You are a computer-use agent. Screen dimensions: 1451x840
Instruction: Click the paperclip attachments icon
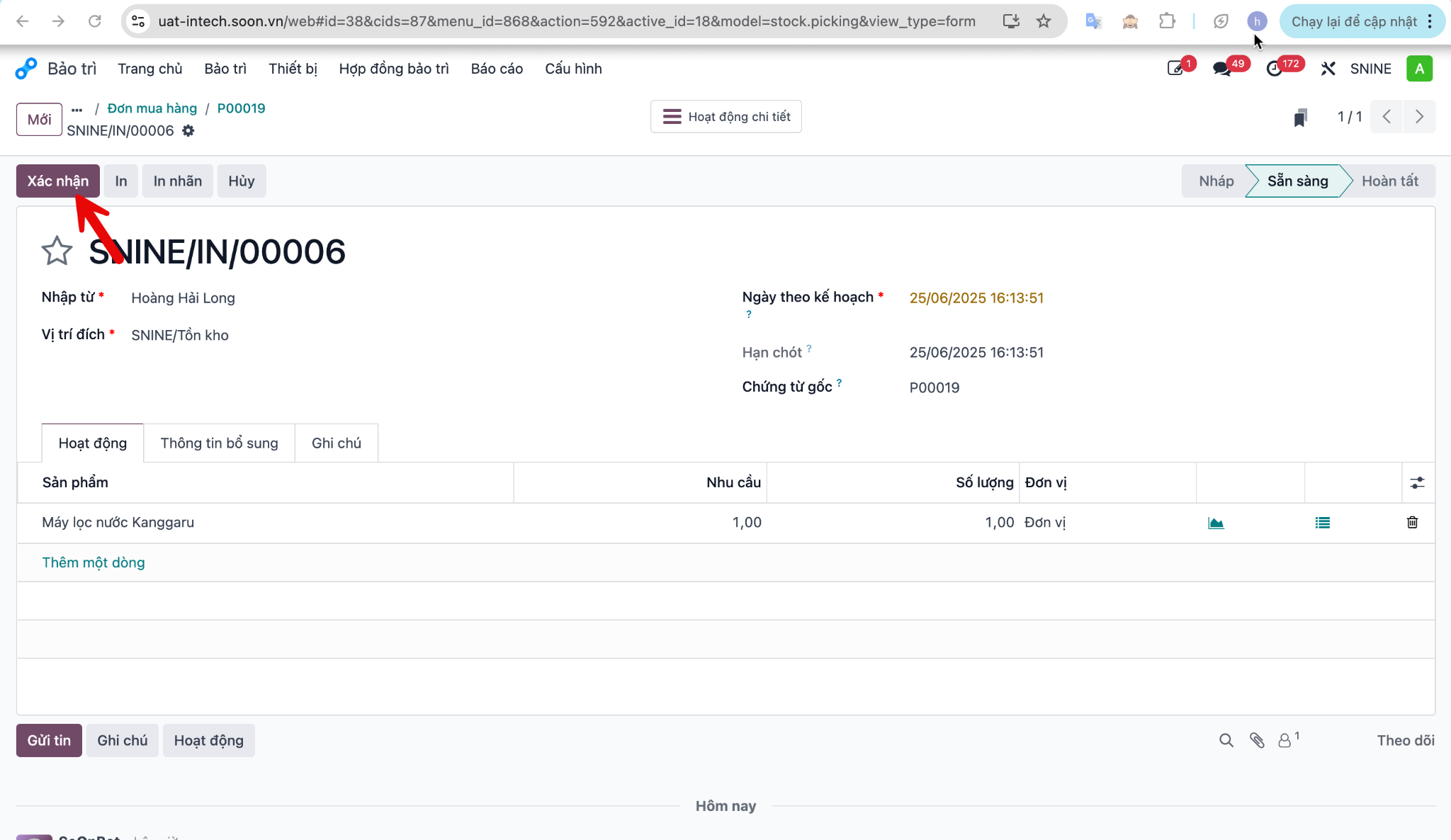click(1257, 740)
